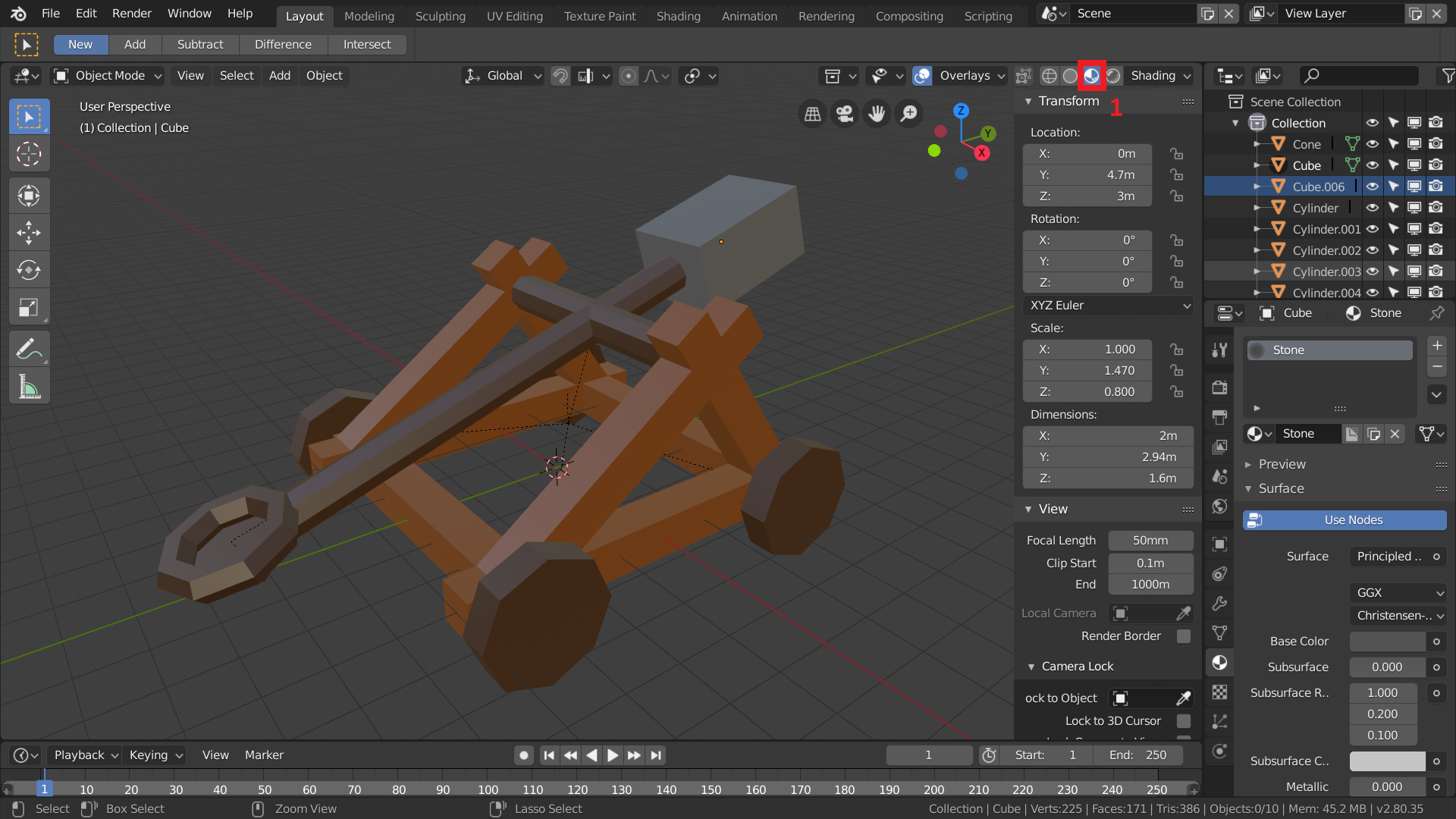
Task: Select the Subtract selection mode
Action: tap(200, 45)
